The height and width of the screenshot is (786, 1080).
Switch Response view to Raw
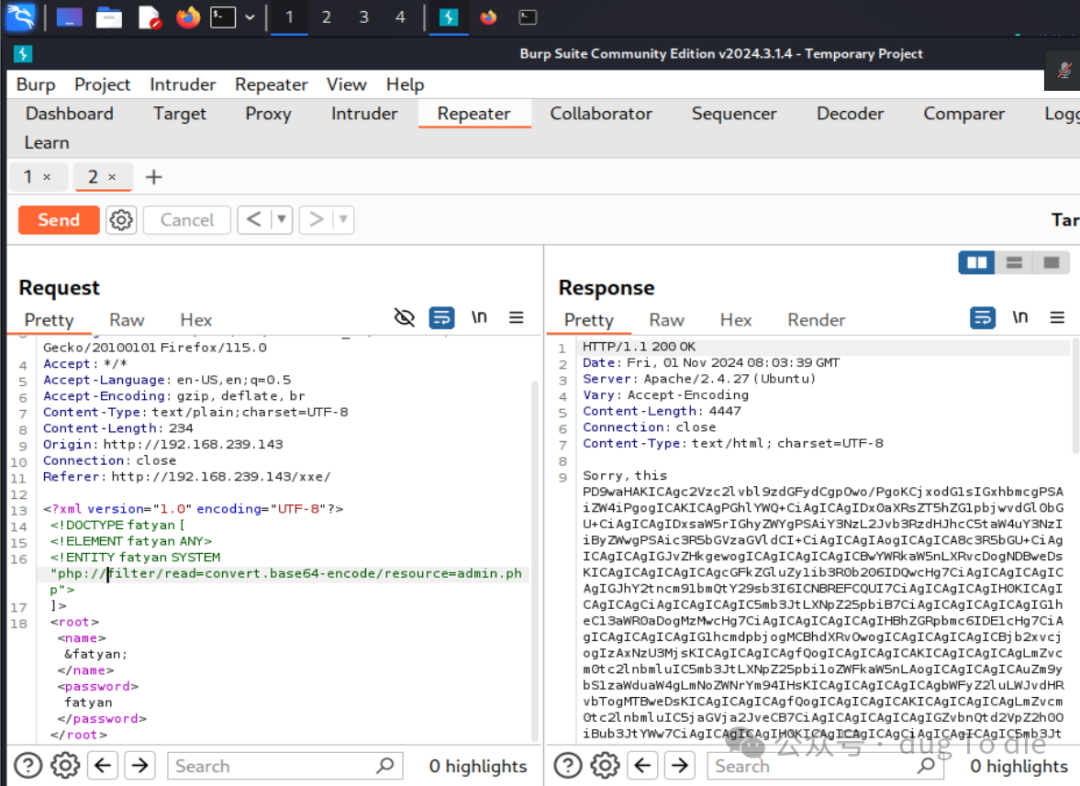667,320
